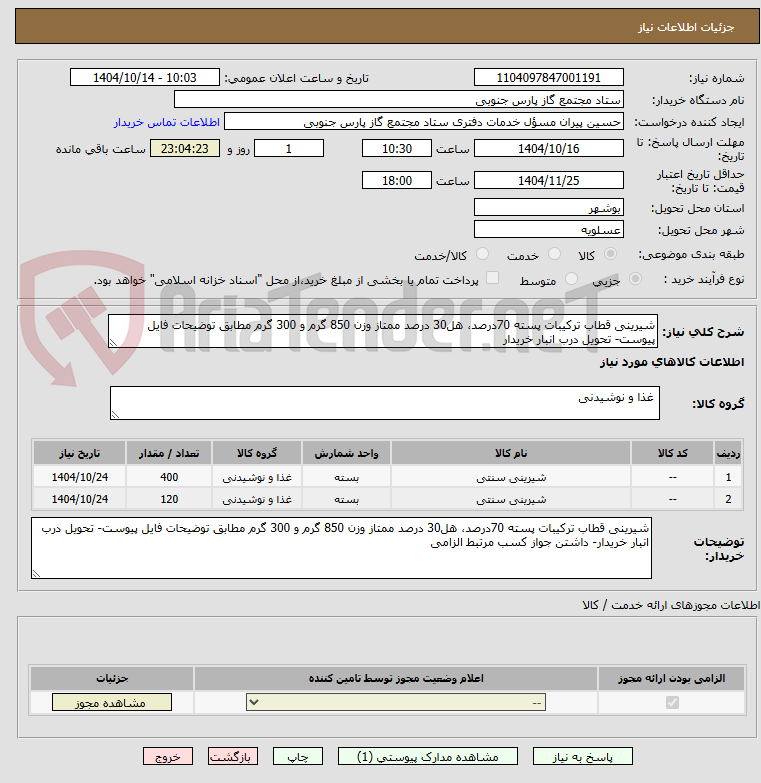This screenshot has width=761, height=783.
Task: Click the کد کالا column header
Action: (672, 453)
